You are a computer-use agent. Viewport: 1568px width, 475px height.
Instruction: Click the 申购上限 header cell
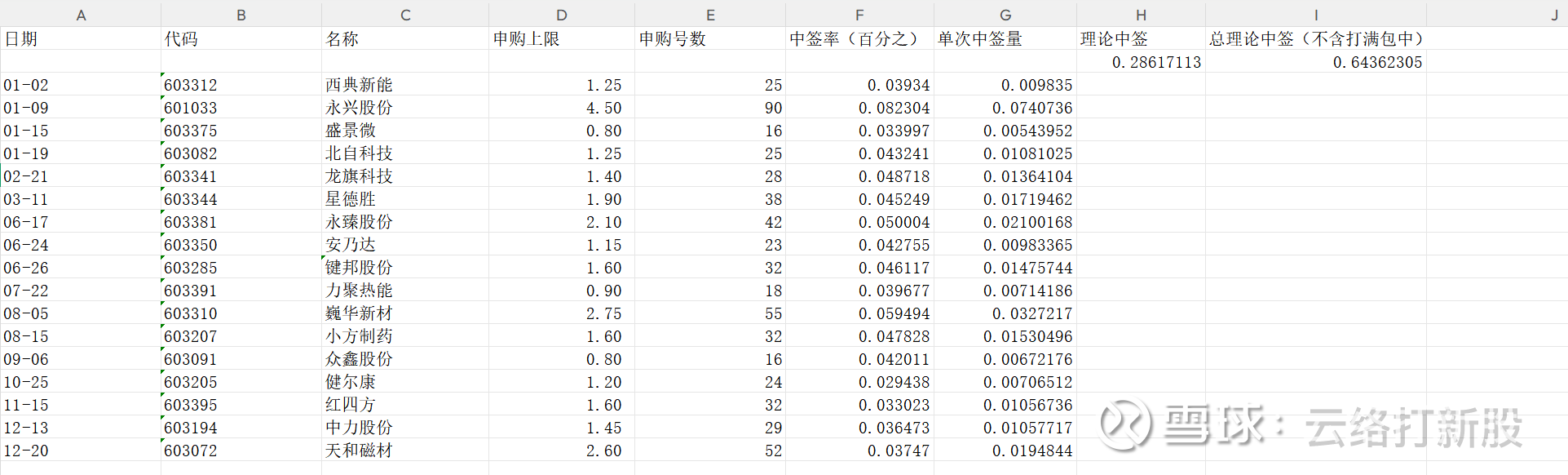[562, 38]
